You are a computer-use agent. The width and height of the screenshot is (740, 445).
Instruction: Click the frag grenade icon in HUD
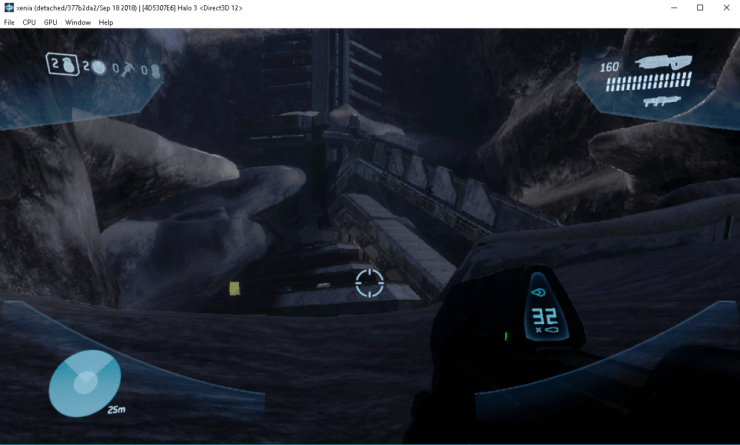70,66
